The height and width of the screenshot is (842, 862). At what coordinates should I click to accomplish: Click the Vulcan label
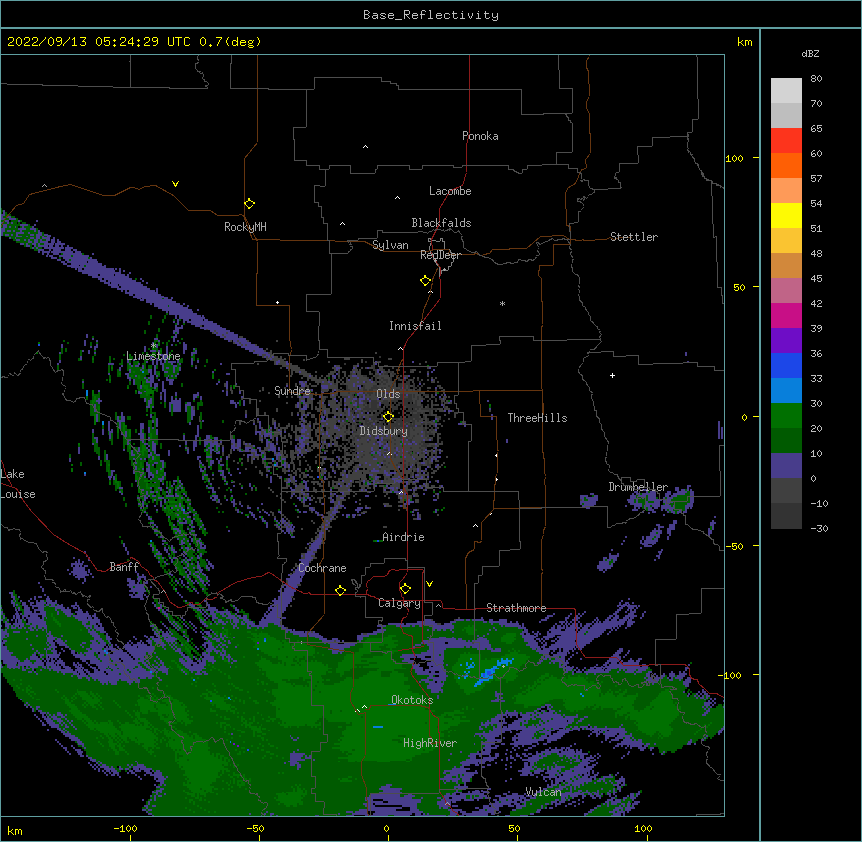tap(543, 792)
